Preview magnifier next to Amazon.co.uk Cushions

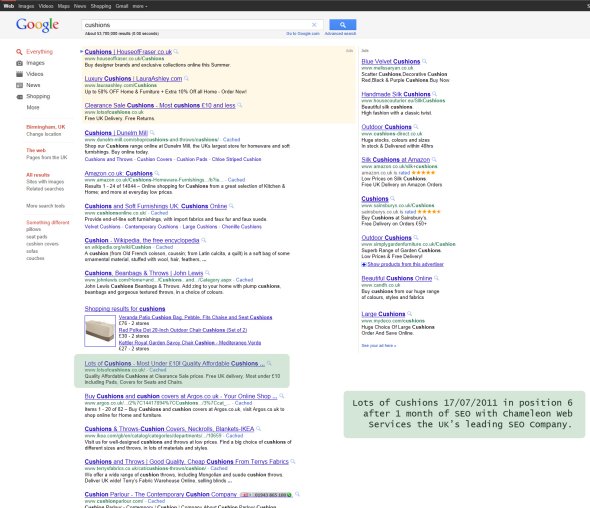pyautogui.click(x=157, y=173)
